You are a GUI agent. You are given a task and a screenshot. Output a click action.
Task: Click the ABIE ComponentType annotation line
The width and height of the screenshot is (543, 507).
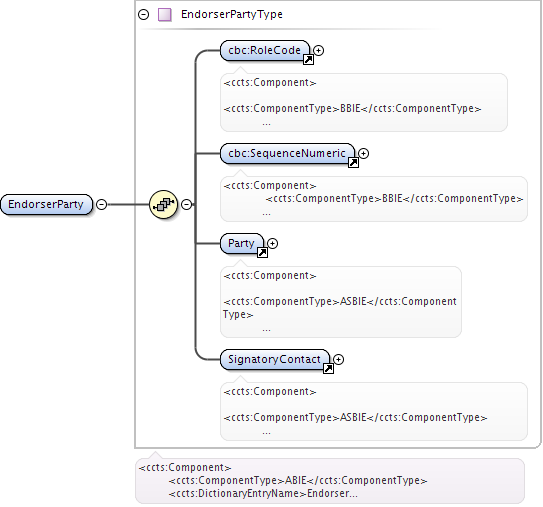click(x=298, y=481)
